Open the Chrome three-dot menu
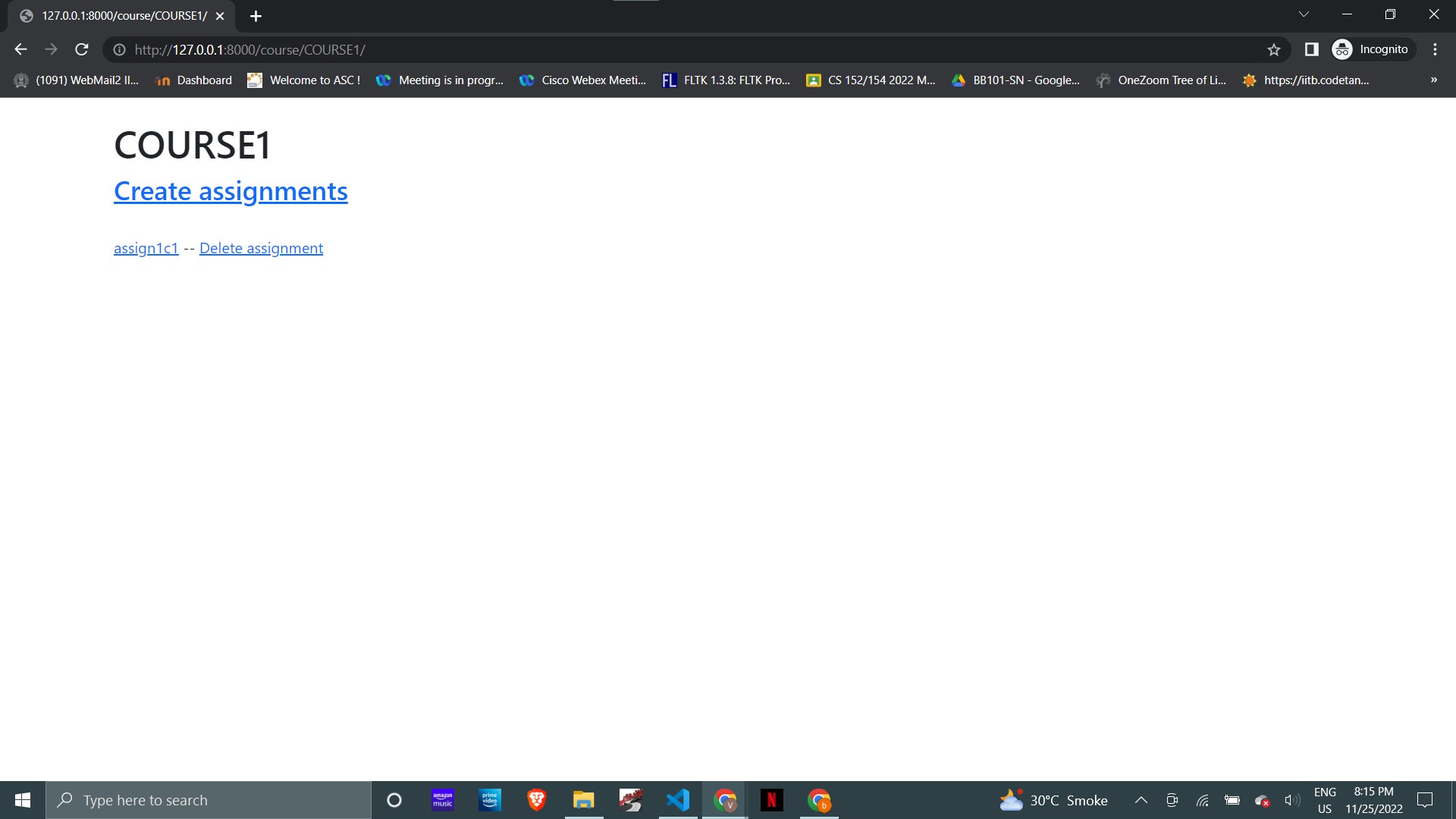1456x819 pixels. click(x=1435, y=49)
